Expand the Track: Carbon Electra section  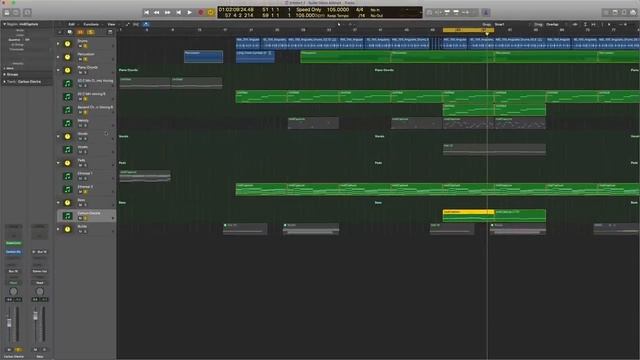click(4, 82)
